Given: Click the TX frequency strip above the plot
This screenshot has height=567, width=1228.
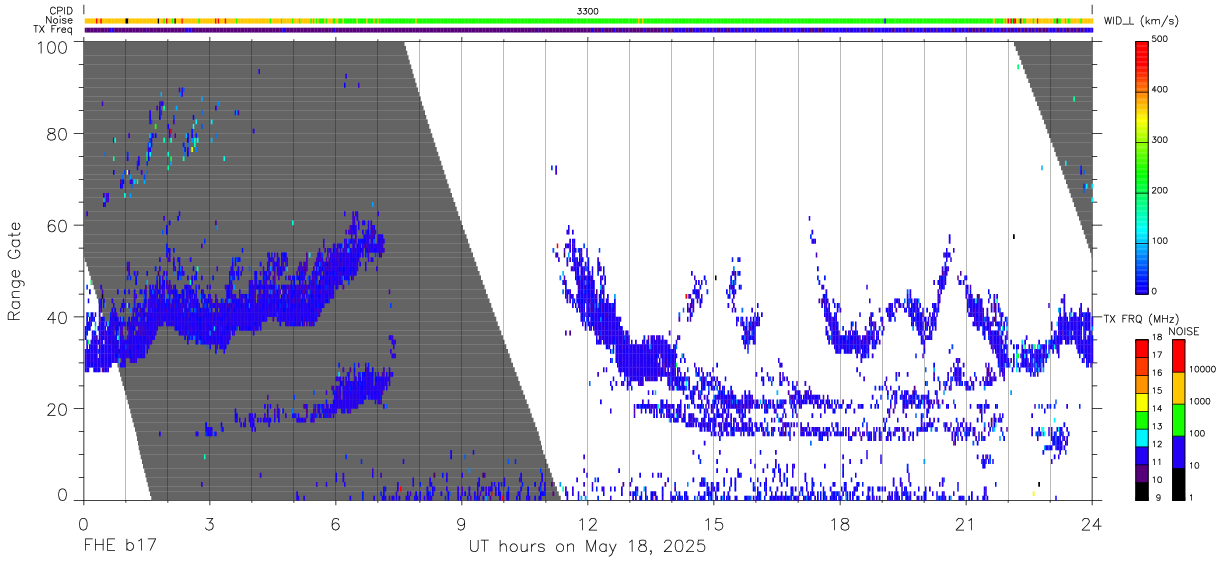Looking at the screenshot, I should (588, 30).
